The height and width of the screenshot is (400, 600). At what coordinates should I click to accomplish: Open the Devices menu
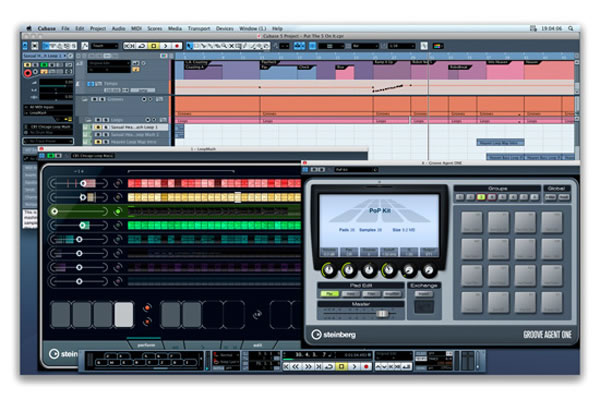tap(225, 28)
